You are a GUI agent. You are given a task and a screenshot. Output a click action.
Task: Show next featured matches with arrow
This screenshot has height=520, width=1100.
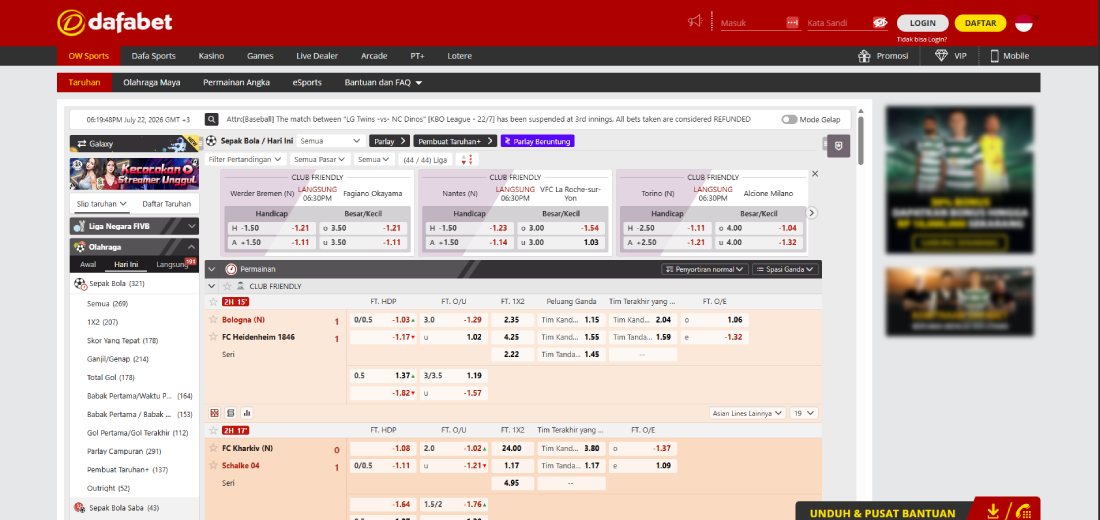tap(812, 213)
